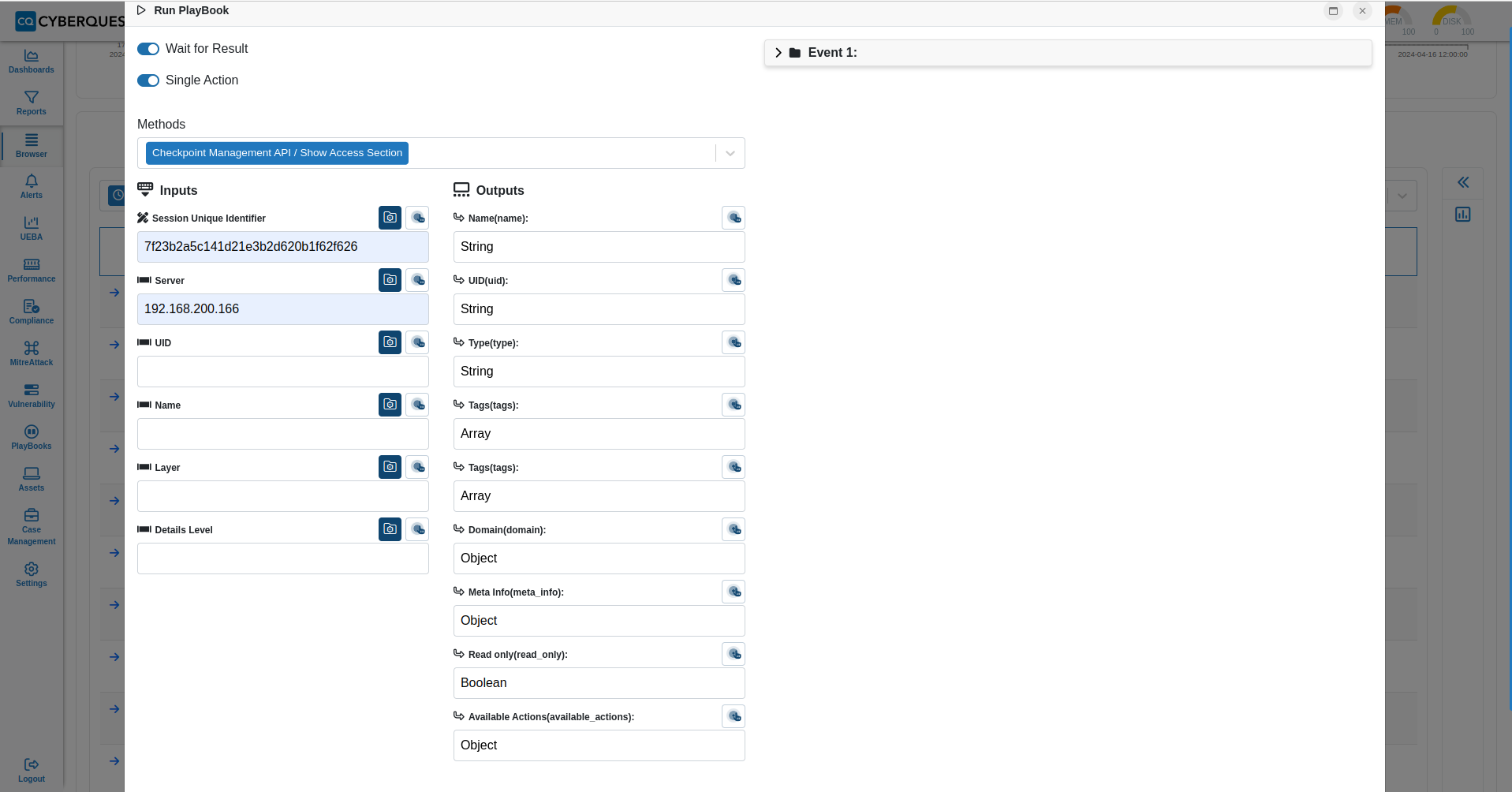Viewport: 1512px width, 792px height.
Task: Select the Checkpoint Management API method tag
Action: (277, 153)
